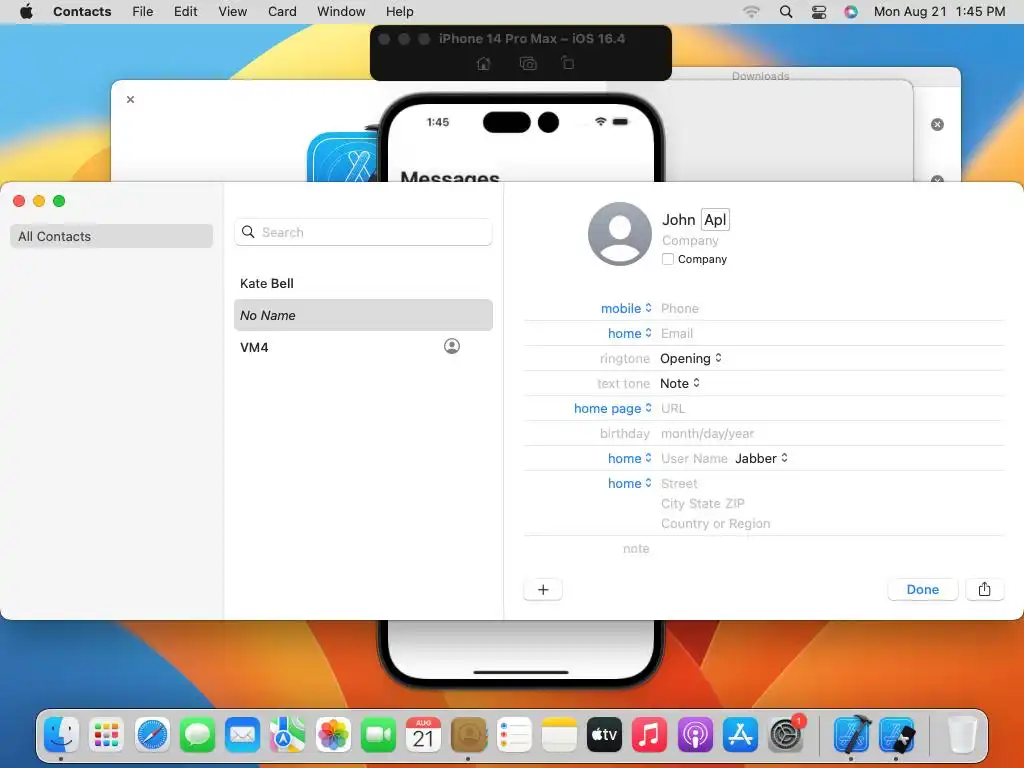The image size is (1024, 768).
Task: Click the date and time in menu bar
Action: pyautogui.click(x=939, y=12)
